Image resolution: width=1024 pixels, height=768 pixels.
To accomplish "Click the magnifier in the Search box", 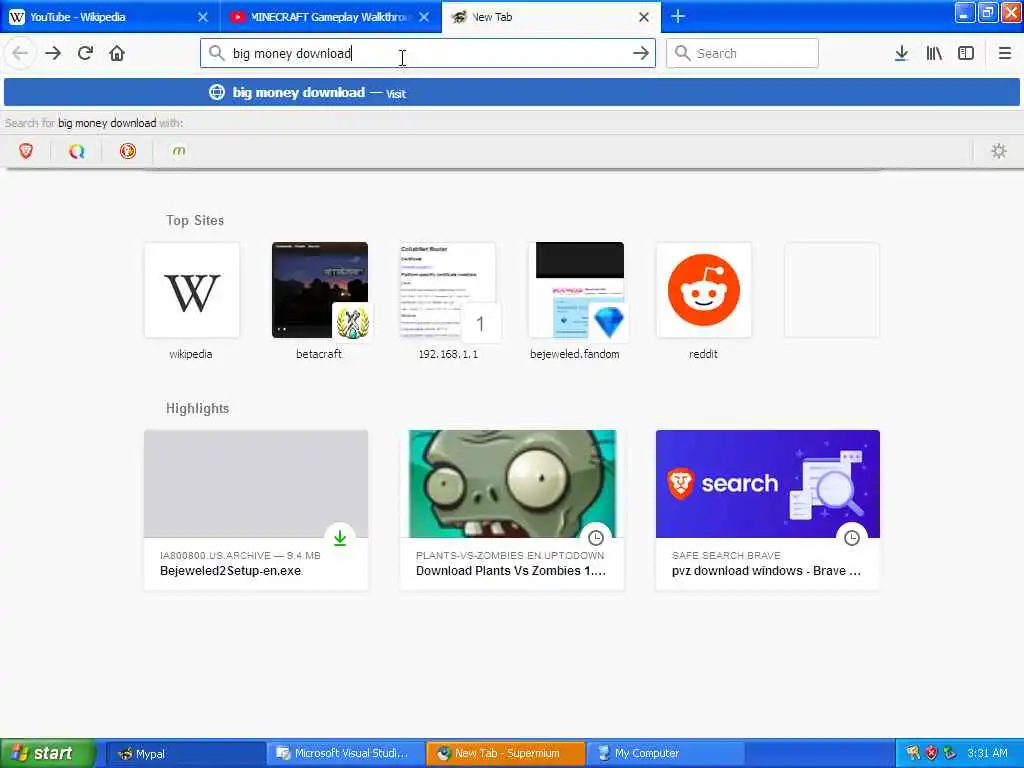I will click(x=682, y=53).
